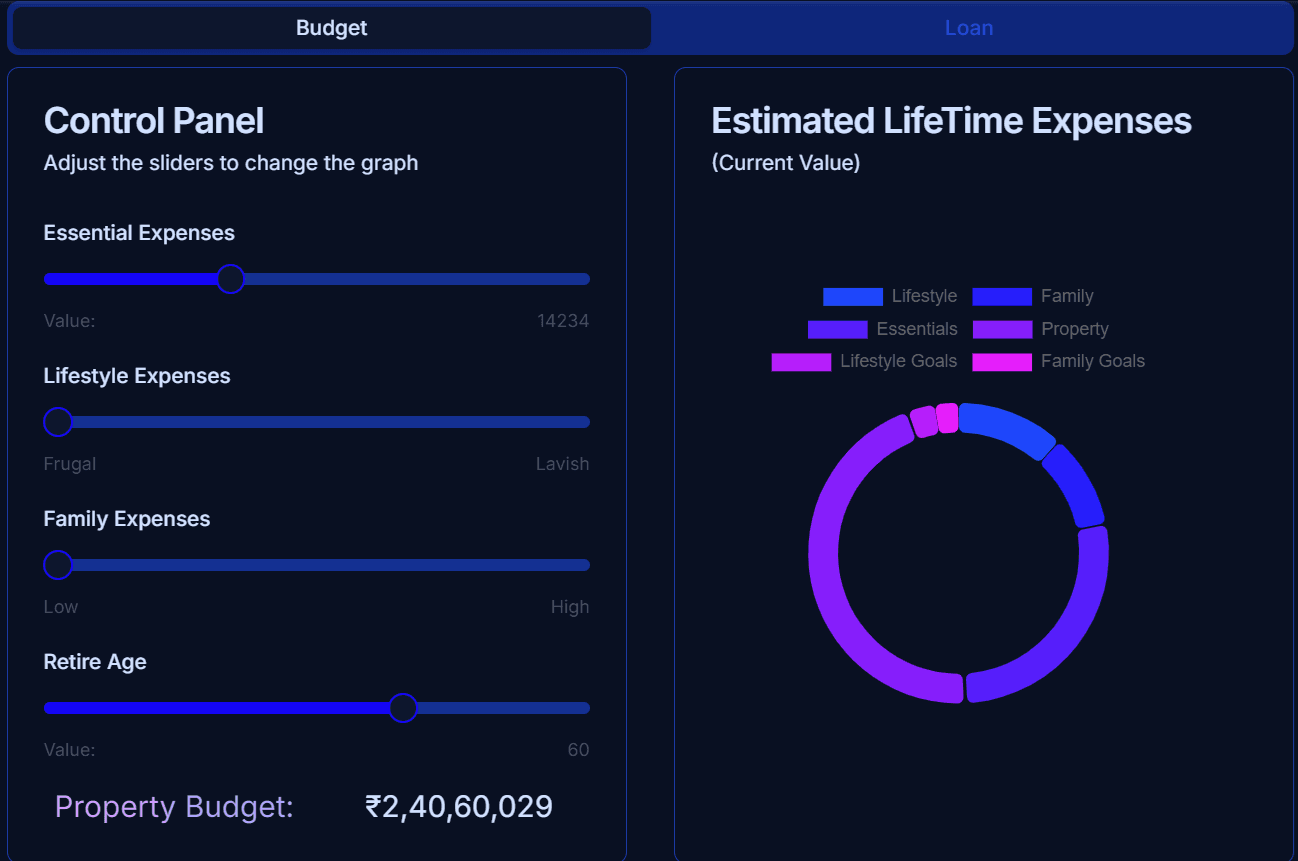Click the Control Panel heading

pyautogui.click(x=154, y=121)
